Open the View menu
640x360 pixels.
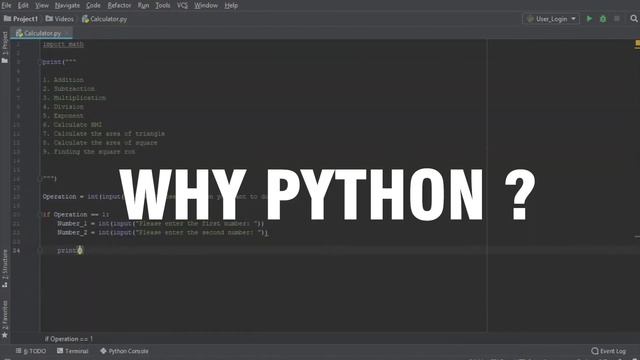42,5
